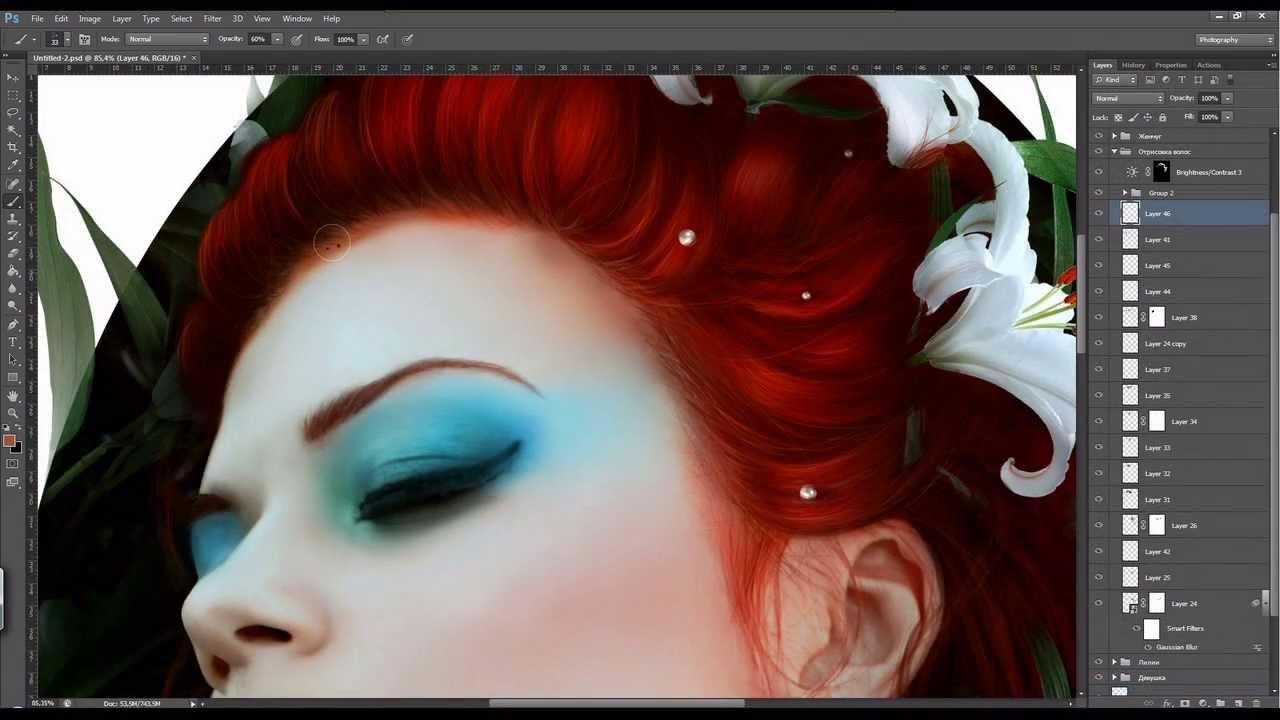This screenshot has height=720, width=1280.
Task: Open brush opacity slider dropdown
Action: tap(277, 39)
